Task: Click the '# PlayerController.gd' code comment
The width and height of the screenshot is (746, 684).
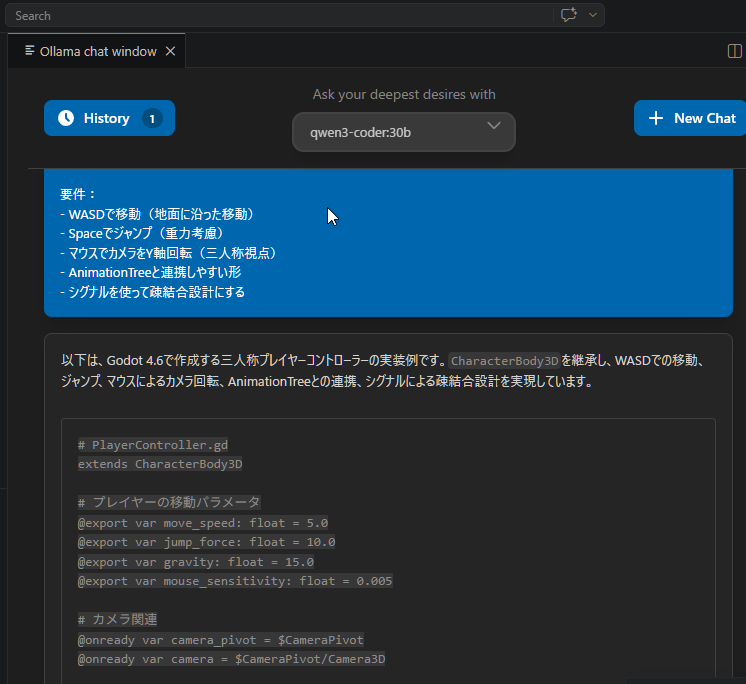Action: pos(153,445)
